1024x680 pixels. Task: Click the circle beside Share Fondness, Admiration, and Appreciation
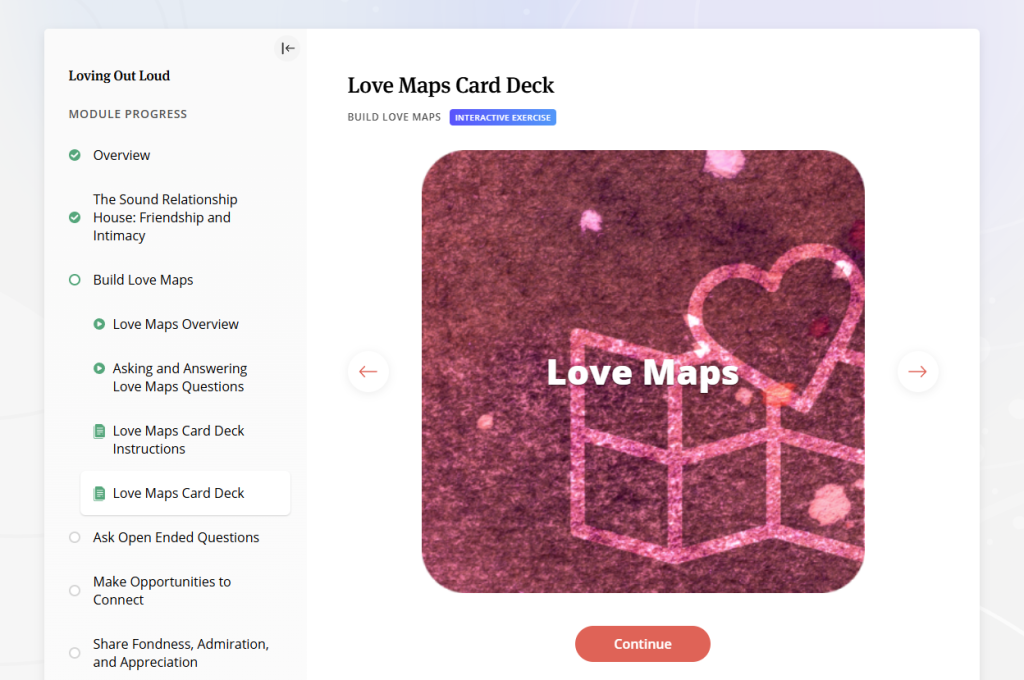pyautogui.click(x=74, y=652)
